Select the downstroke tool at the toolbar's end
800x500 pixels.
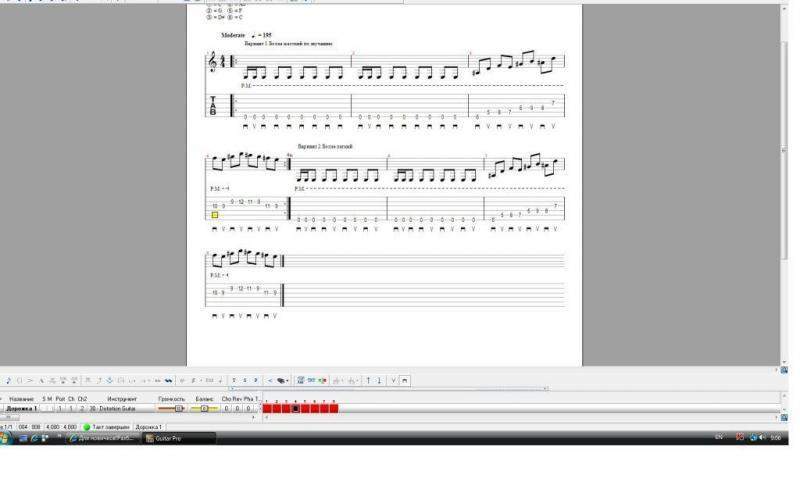point(405,381)
